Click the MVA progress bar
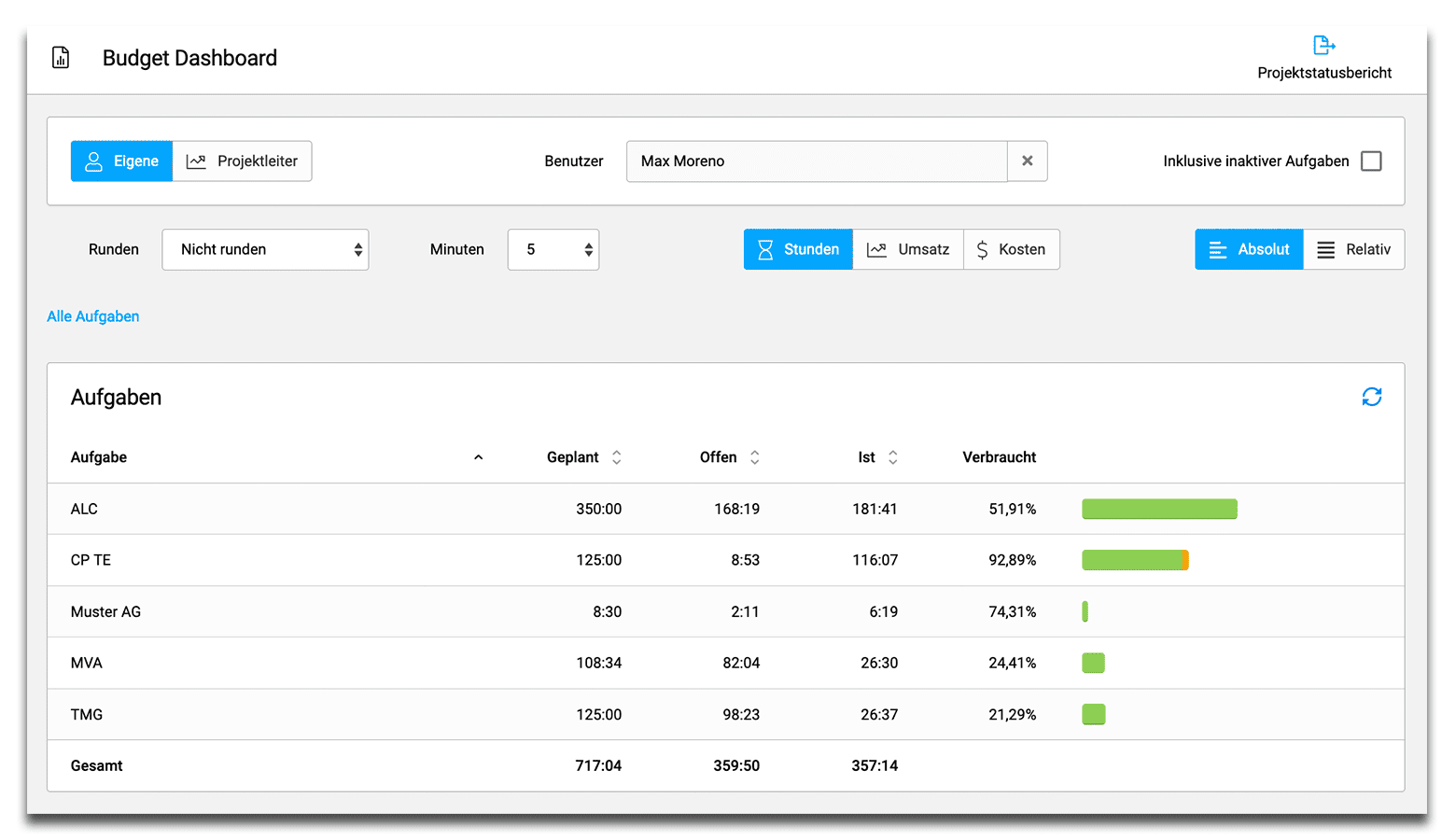Image resolution: width=1456 pixels, height=840 pixels. coord(1093,663)
